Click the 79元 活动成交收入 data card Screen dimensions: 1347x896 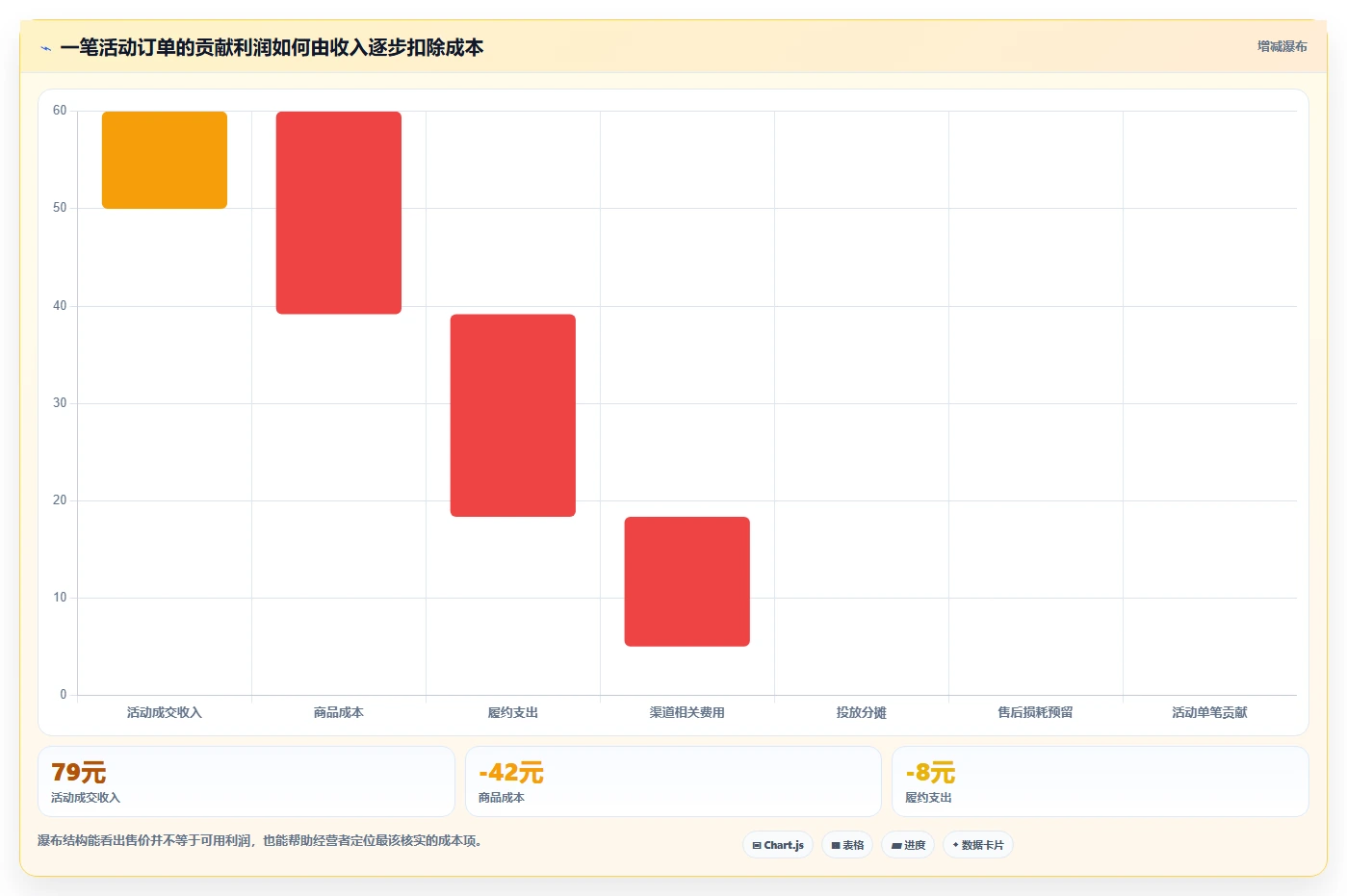click(x=246, y=781)
